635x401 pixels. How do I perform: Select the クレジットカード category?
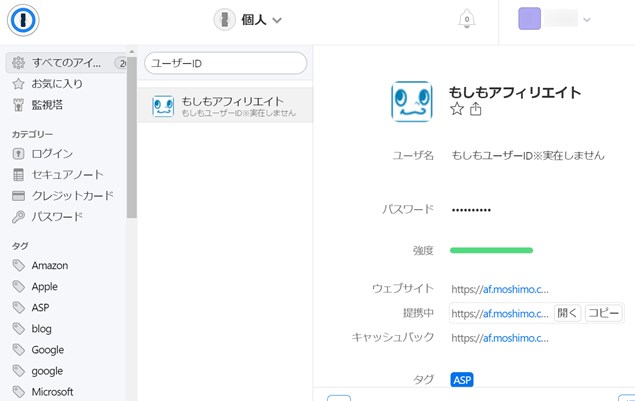tap(72, 196)
